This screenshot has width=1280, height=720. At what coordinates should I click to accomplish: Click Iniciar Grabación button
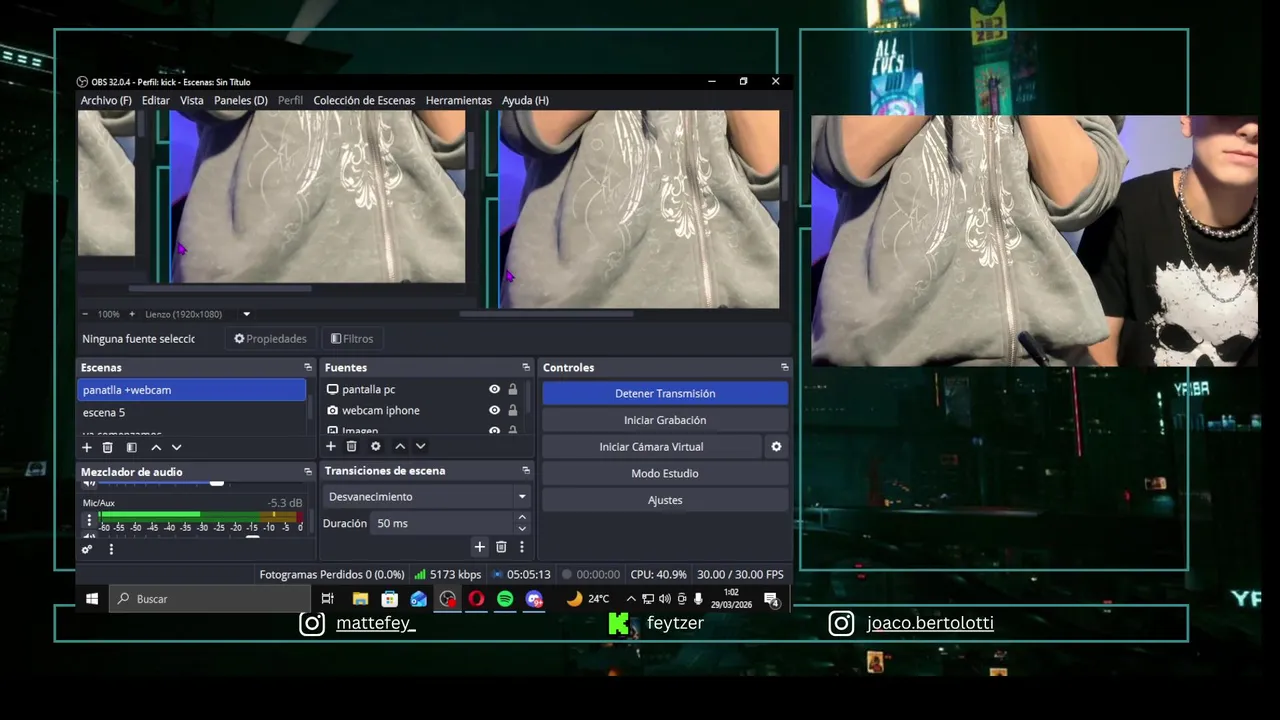(x=665, y=420)
